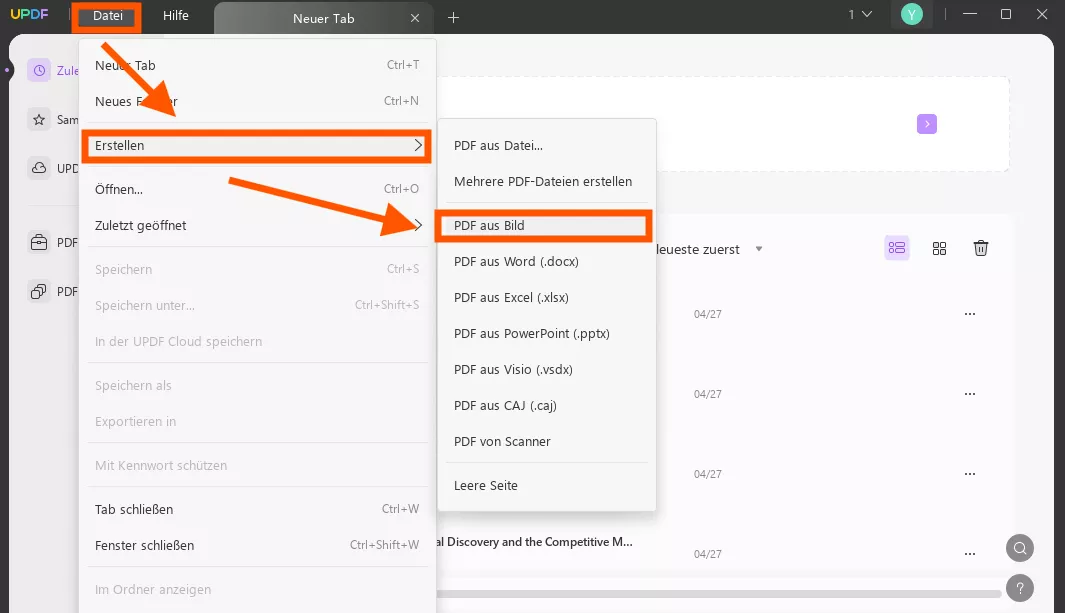This screenshot has height=613, width=1065.
Task: Select the star icon in the sidebar
Action: click(39, 119)
